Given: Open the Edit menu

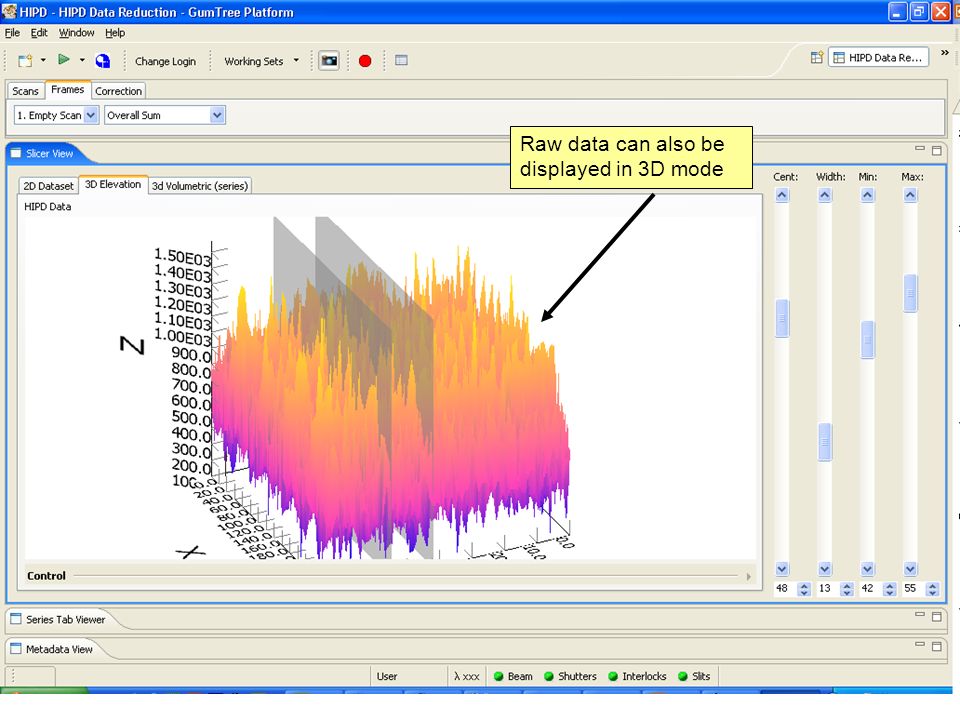Looking at the screenshot, I should pos(39,33).
